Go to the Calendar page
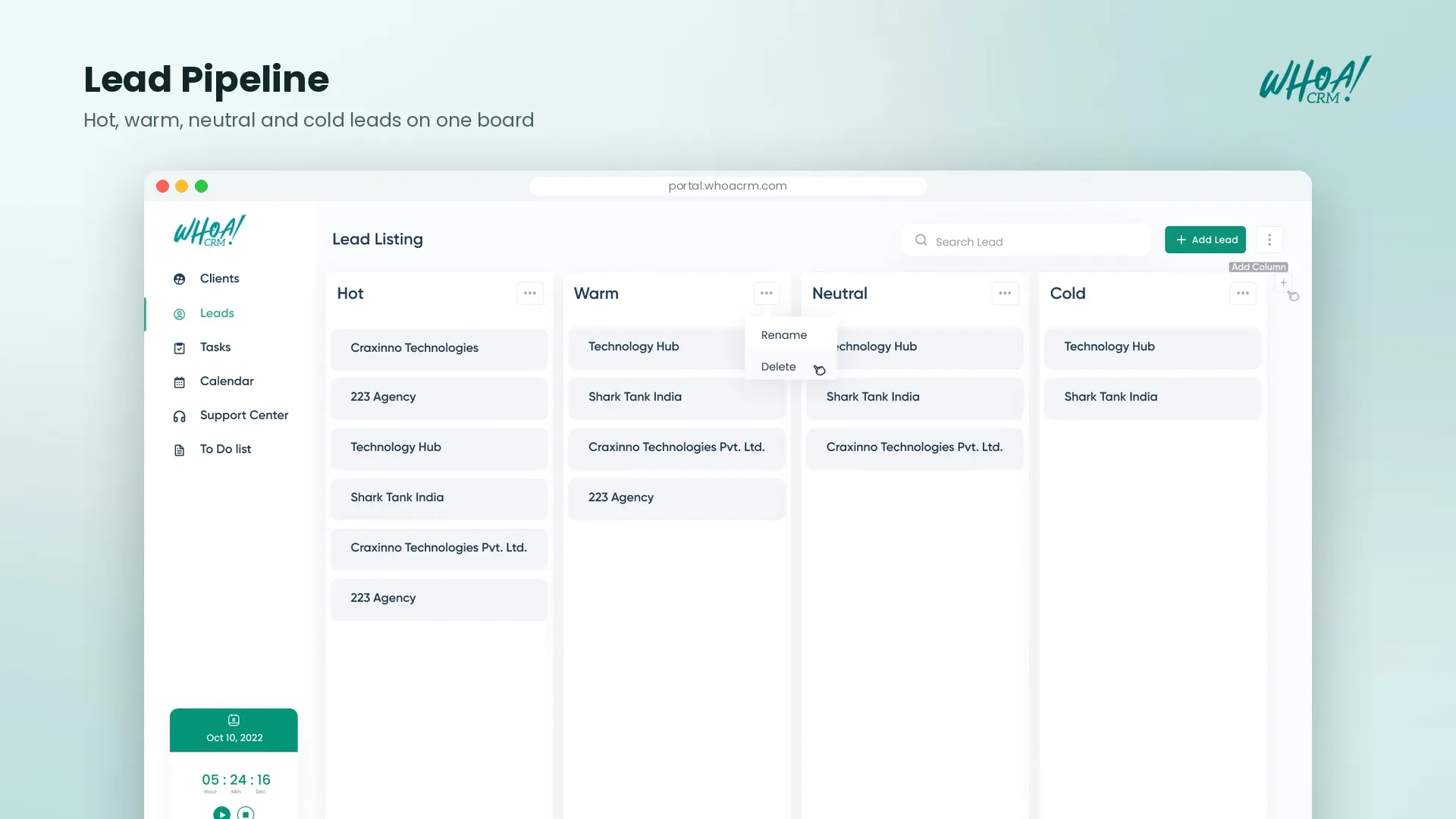Screen dimensions: 1456x819 [x=227, y=381]
